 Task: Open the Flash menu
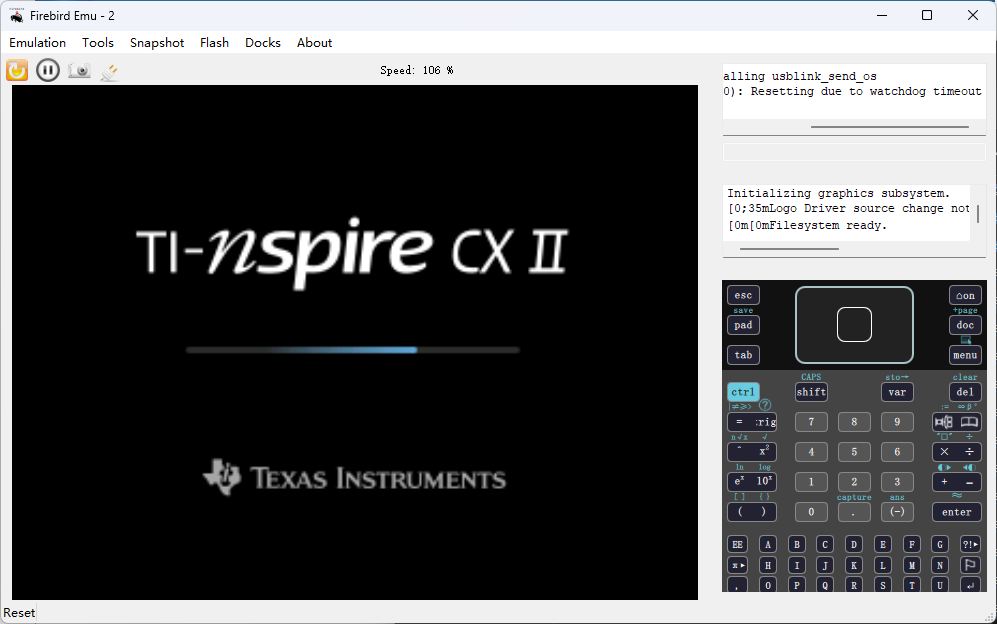click(x=214, y=43)
